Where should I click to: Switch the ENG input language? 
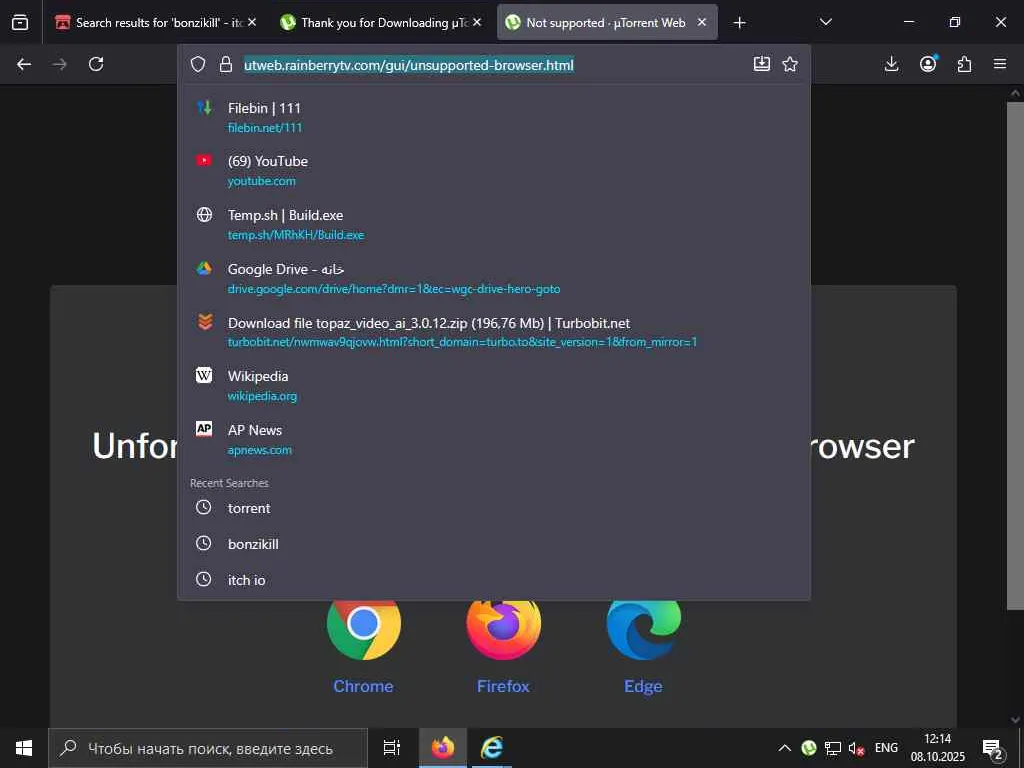(x=886, y=748)
